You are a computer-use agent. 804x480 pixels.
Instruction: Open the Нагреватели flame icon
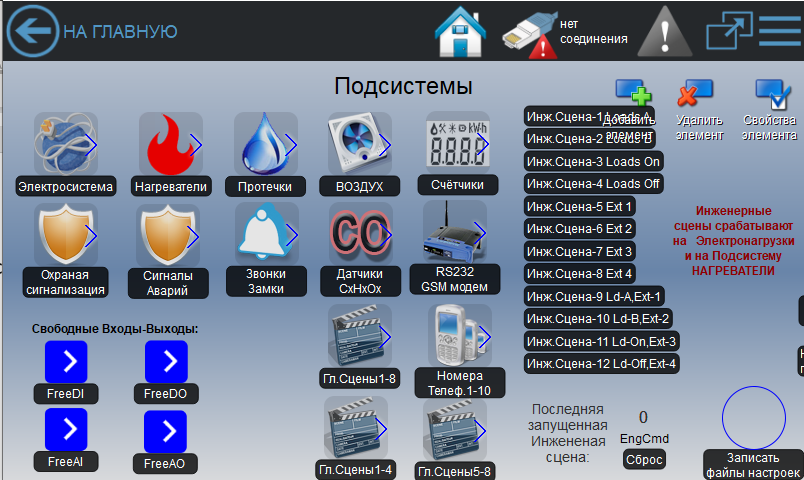point(170,145)
